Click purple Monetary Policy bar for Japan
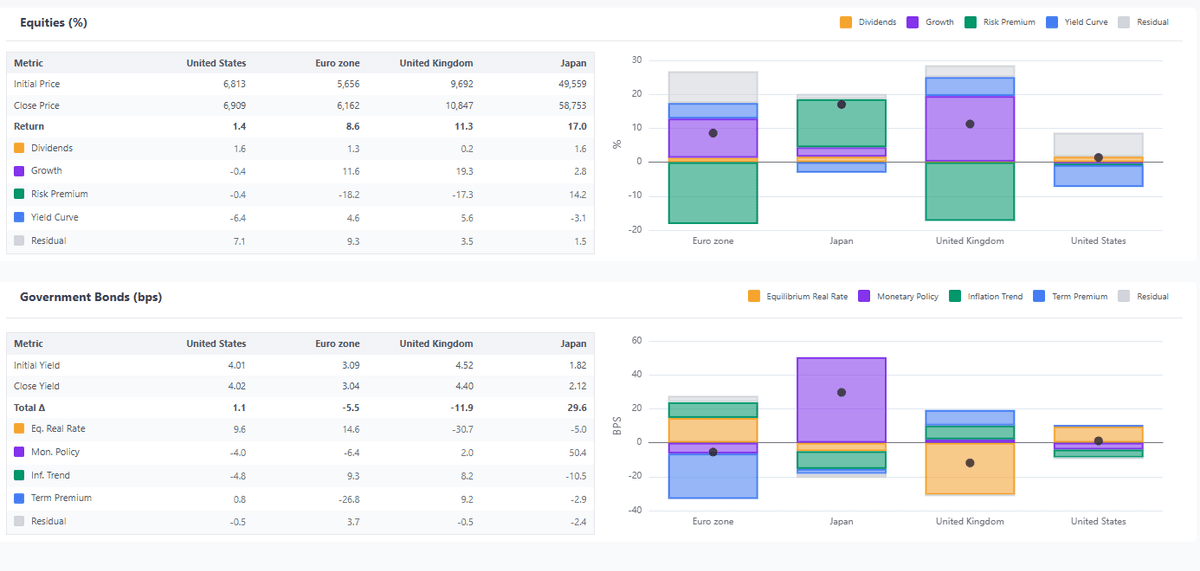This screenshot has width=1200, height=571. [x=841, y=400]
